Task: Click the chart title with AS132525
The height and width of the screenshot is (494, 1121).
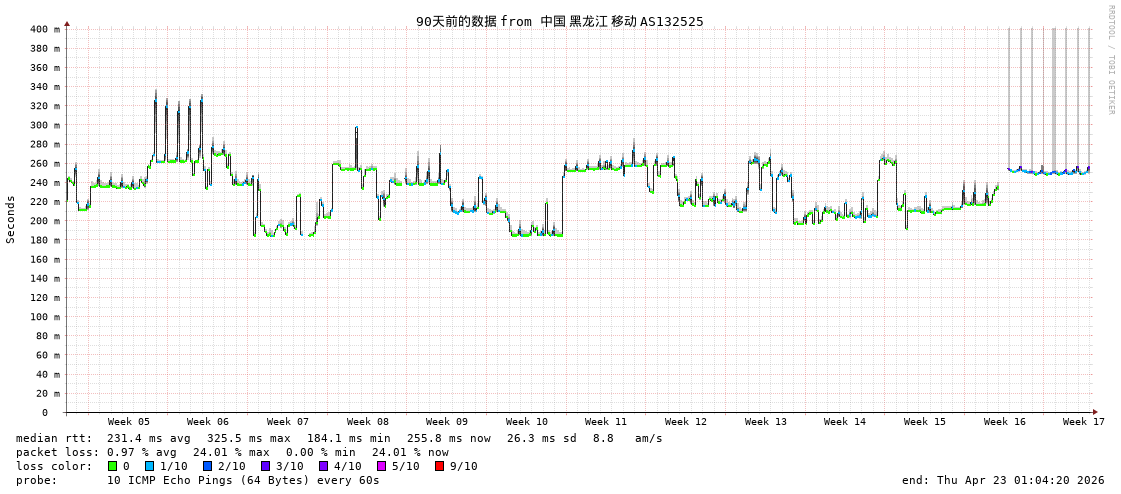Action: 559,22
